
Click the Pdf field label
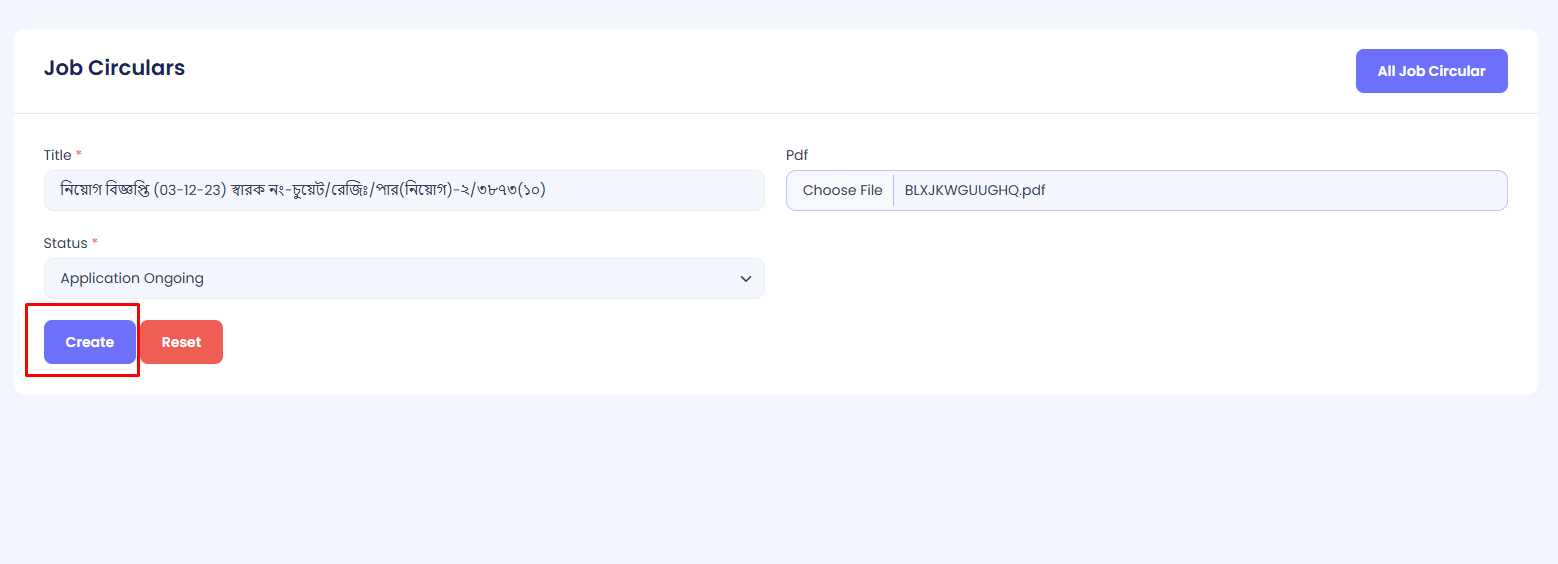pos(797,155)
